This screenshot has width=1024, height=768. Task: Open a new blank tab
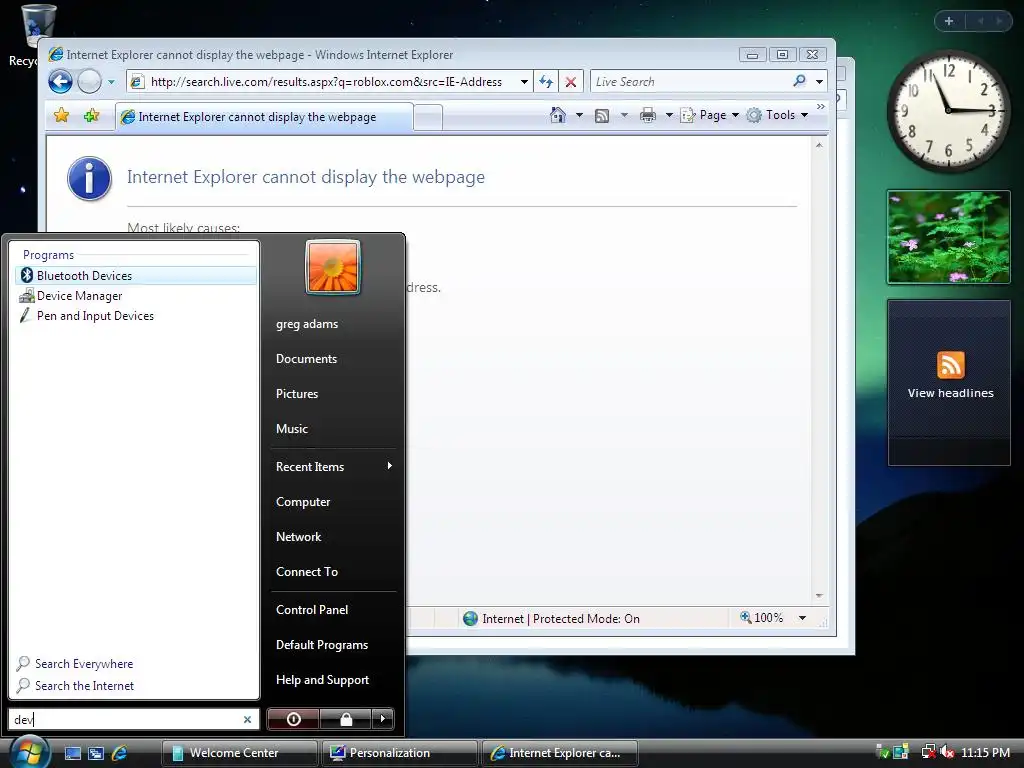coord(428,118)
